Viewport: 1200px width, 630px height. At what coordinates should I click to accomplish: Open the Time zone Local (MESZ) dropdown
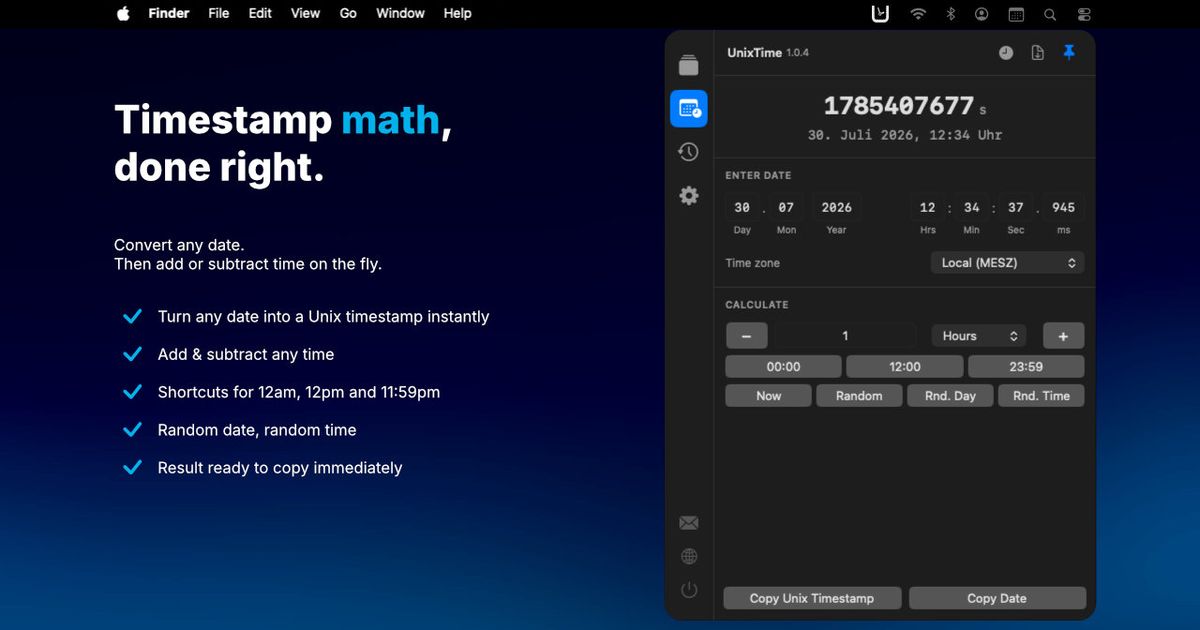tap(1007, 263)
